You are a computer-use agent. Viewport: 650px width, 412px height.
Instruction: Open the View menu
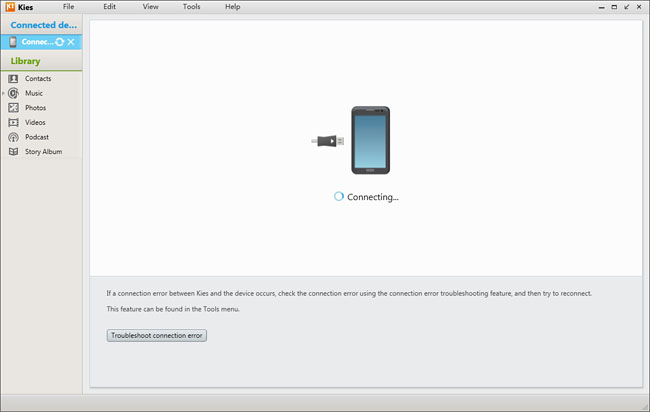coord(150,7)
